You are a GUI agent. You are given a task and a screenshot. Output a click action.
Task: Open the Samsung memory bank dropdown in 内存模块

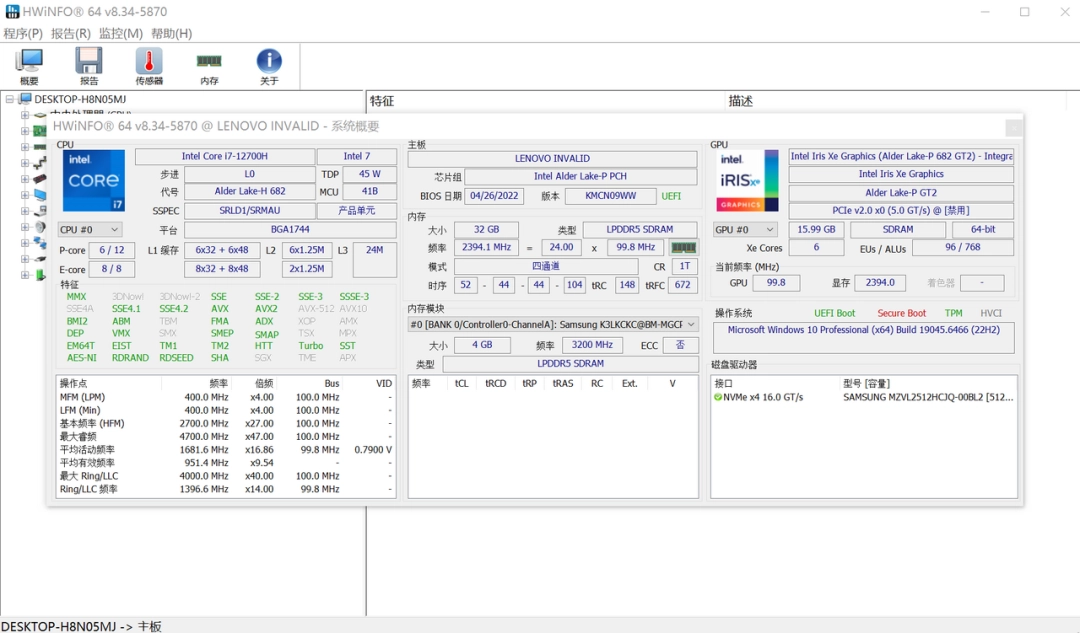click(555, 324)
